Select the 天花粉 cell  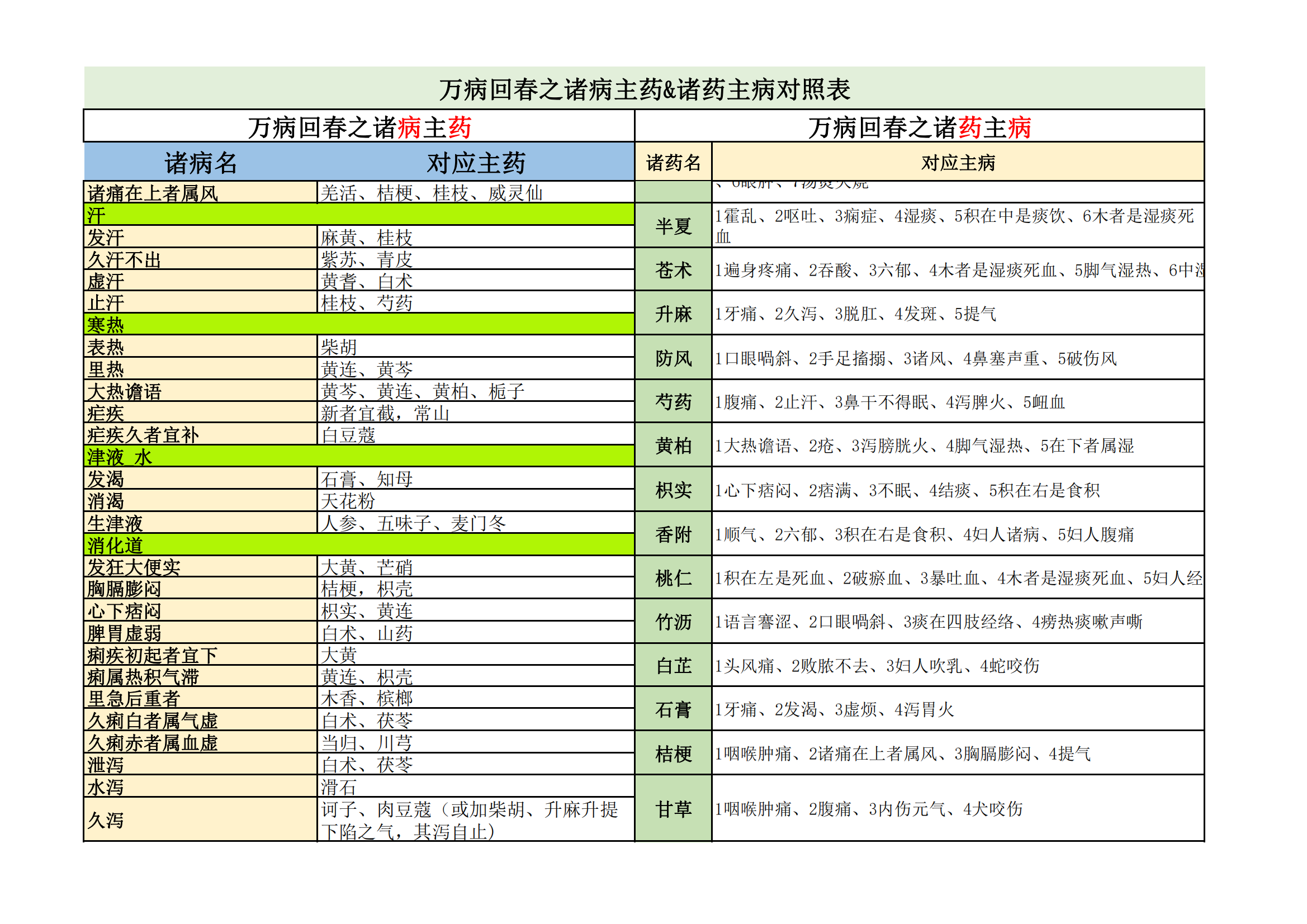click(x=476, y=501)
